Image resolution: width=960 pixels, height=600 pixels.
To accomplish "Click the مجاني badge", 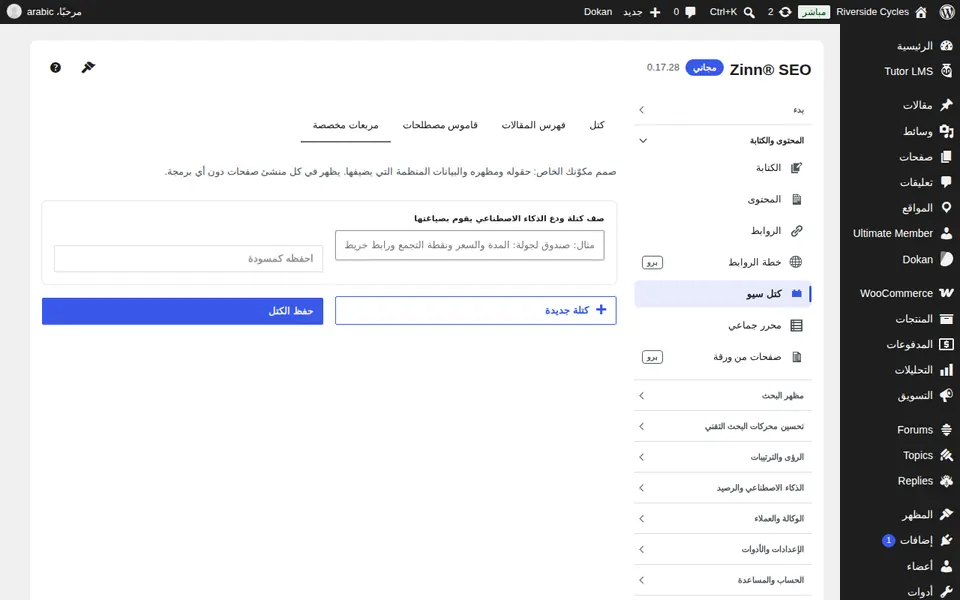I will tap(704, 67).
